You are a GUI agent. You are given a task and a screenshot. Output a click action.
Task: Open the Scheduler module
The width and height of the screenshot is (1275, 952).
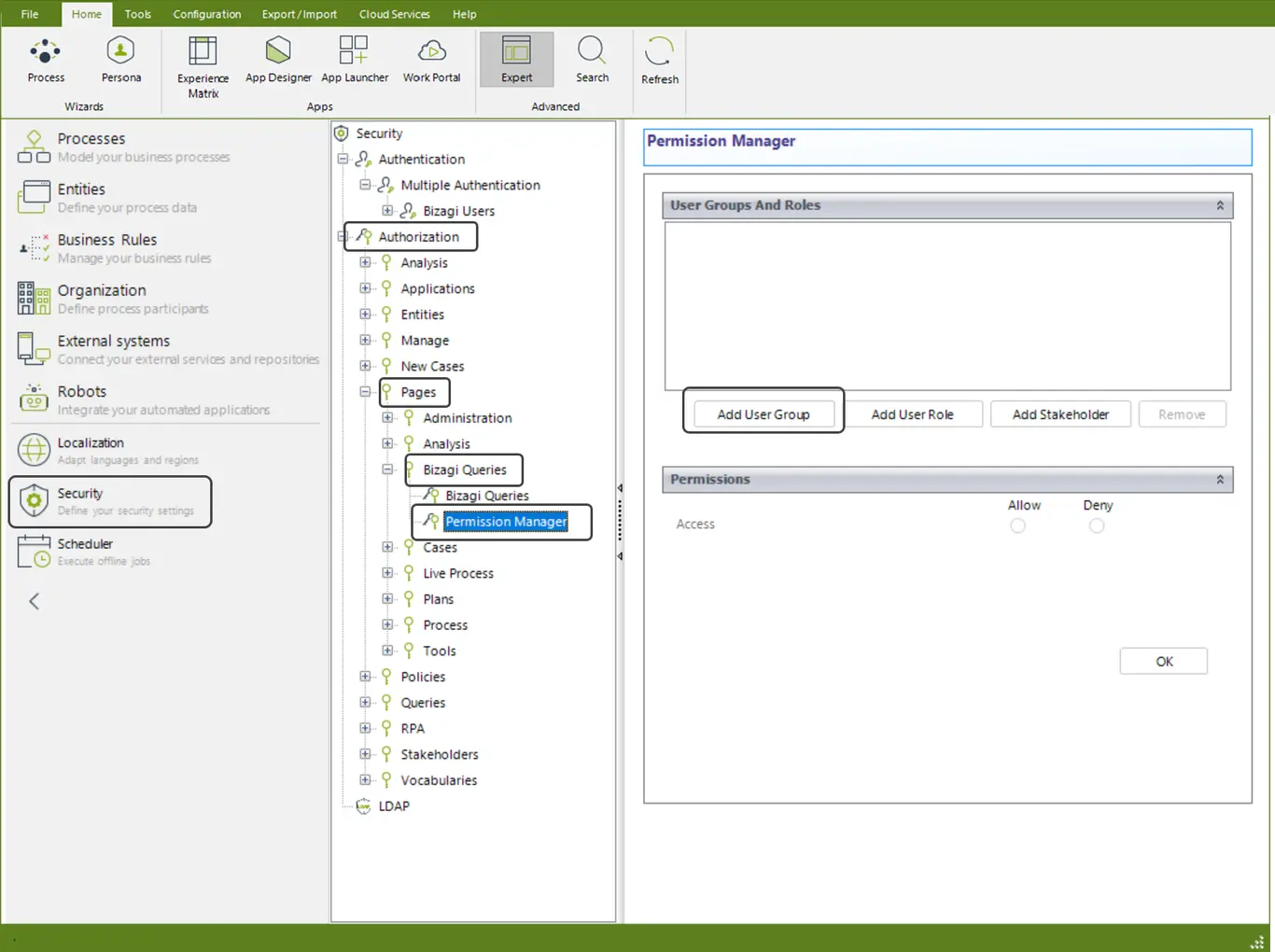84,551
